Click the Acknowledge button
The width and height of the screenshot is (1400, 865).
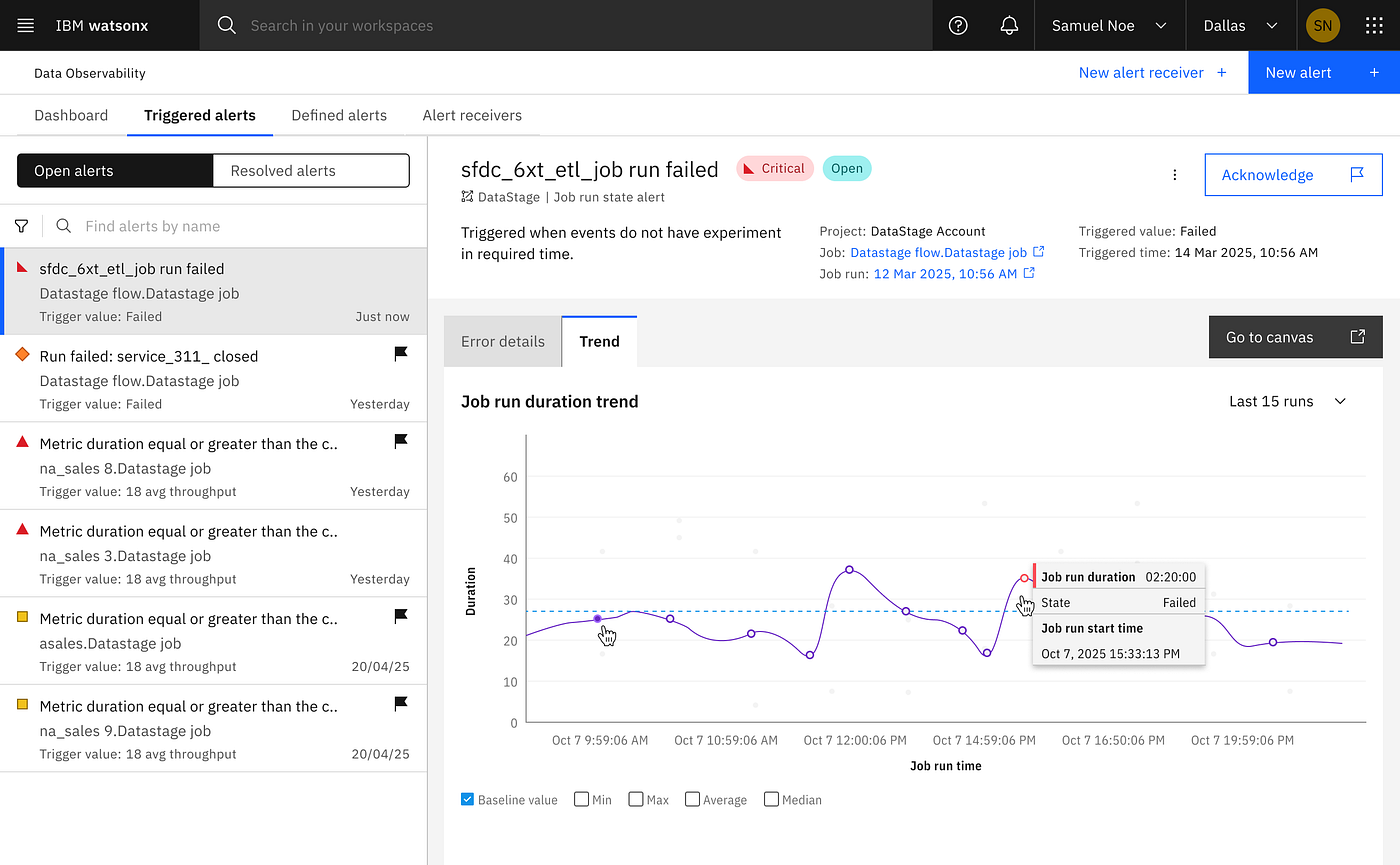pos(1293,175)
